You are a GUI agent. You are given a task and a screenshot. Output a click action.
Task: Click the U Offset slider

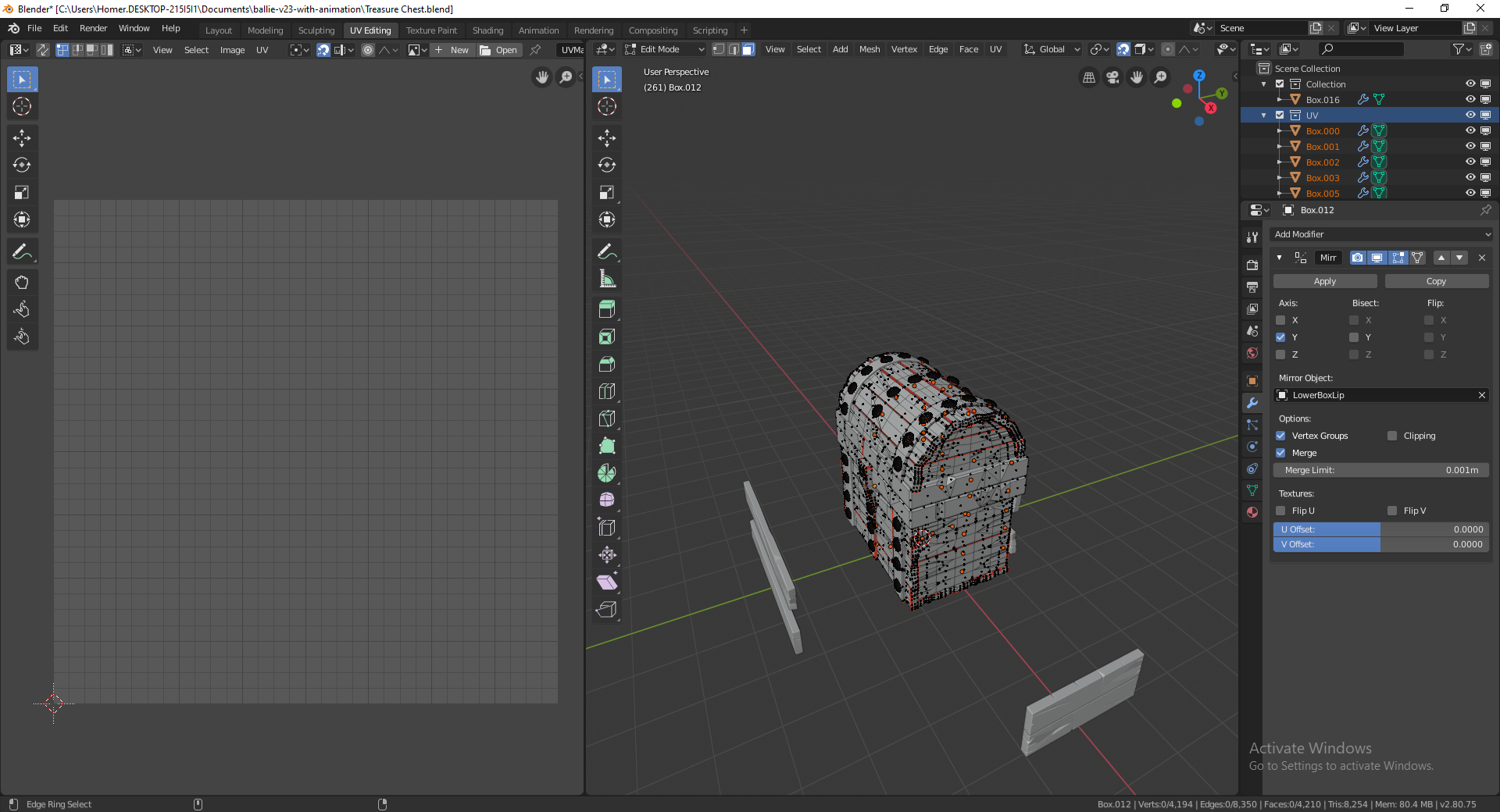pos(1380,529)
